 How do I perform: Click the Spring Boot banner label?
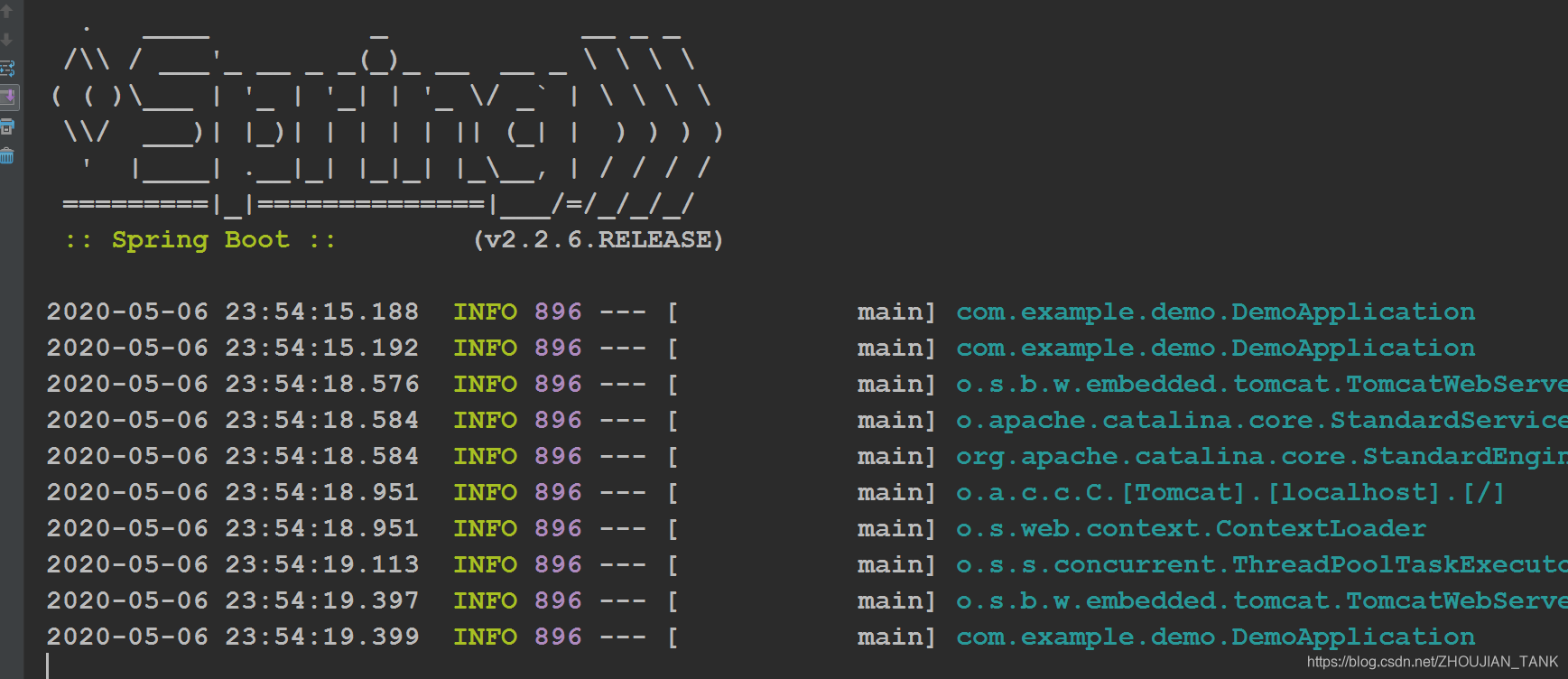pos(200,240)
